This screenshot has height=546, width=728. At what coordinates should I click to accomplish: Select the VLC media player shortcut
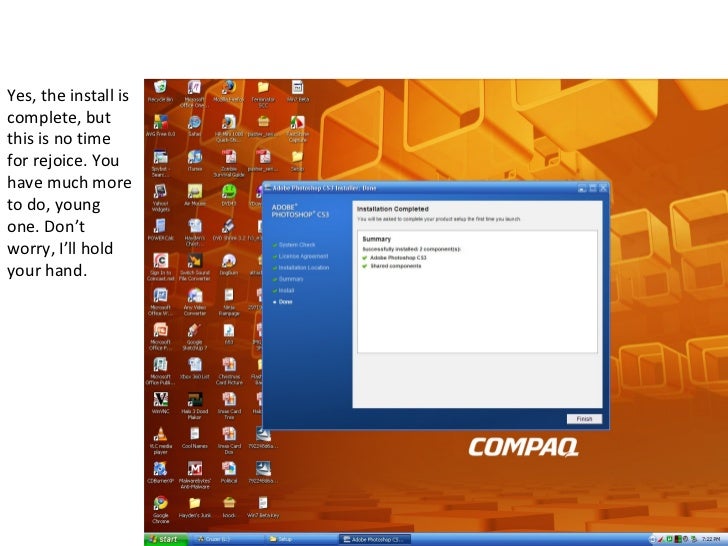[x=160, y=441]
